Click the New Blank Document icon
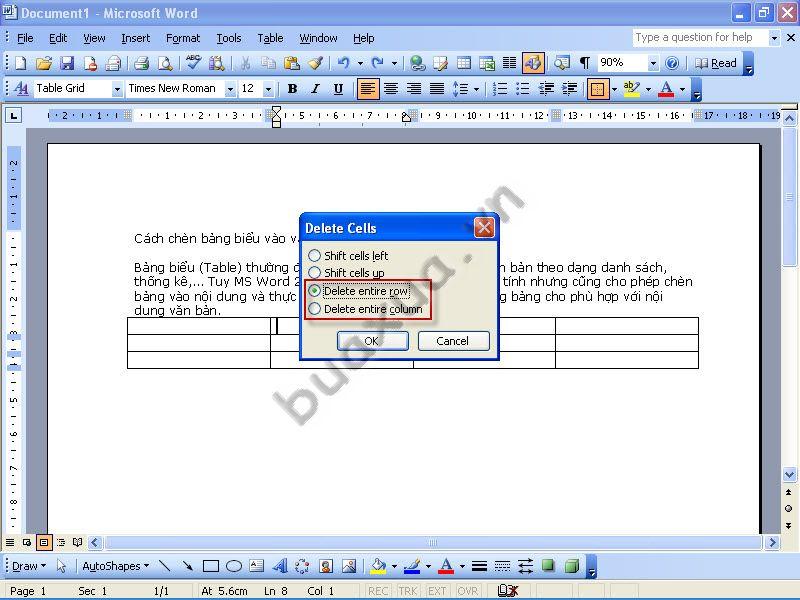800x600 pixels. point(21,63)
